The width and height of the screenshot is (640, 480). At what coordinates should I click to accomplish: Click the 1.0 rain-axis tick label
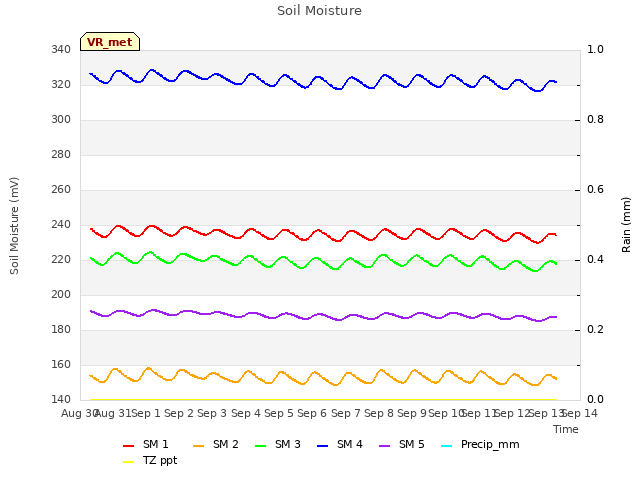595,50
